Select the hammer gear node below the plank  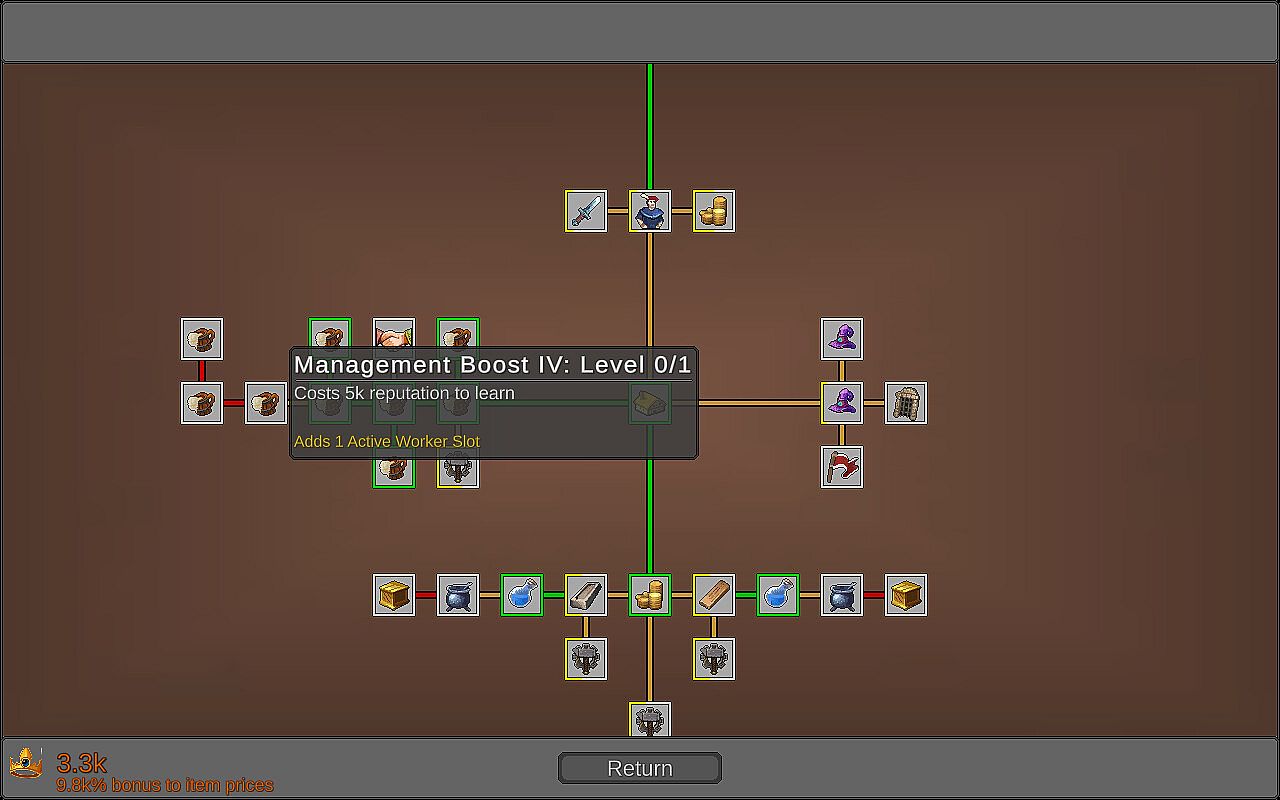(714, 659)
